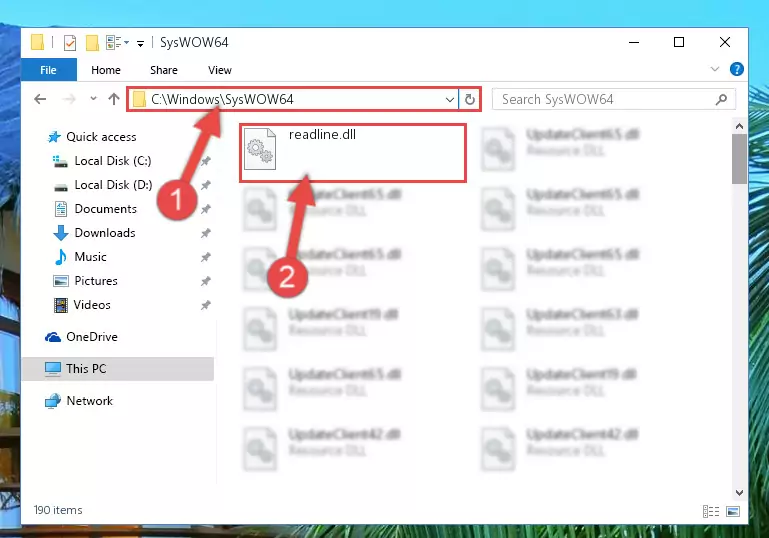Click the pin icon next to Documents
Screen dimensions: 769x538
tap(205, 209)
